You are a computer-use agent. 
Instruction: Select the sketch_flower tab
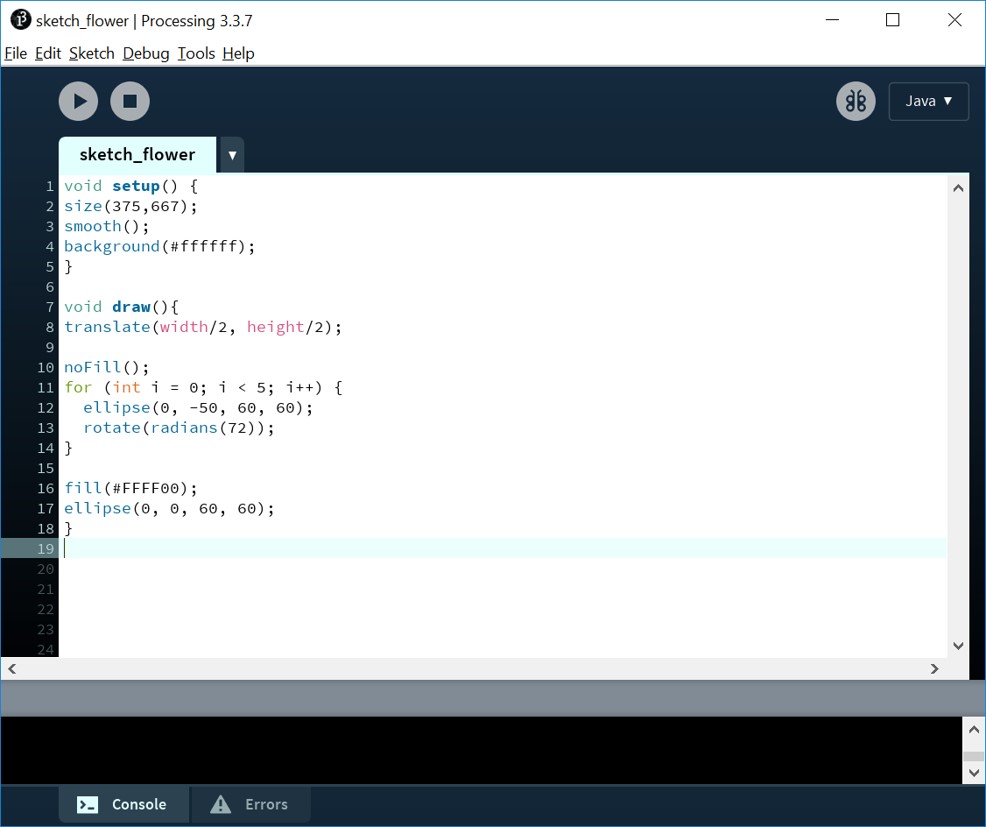[137, 155]
